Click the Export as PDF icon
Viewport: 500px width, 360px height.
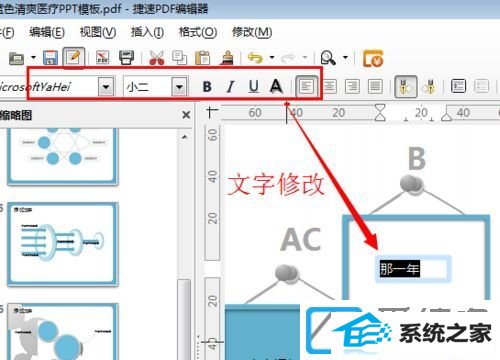(103, 58)
